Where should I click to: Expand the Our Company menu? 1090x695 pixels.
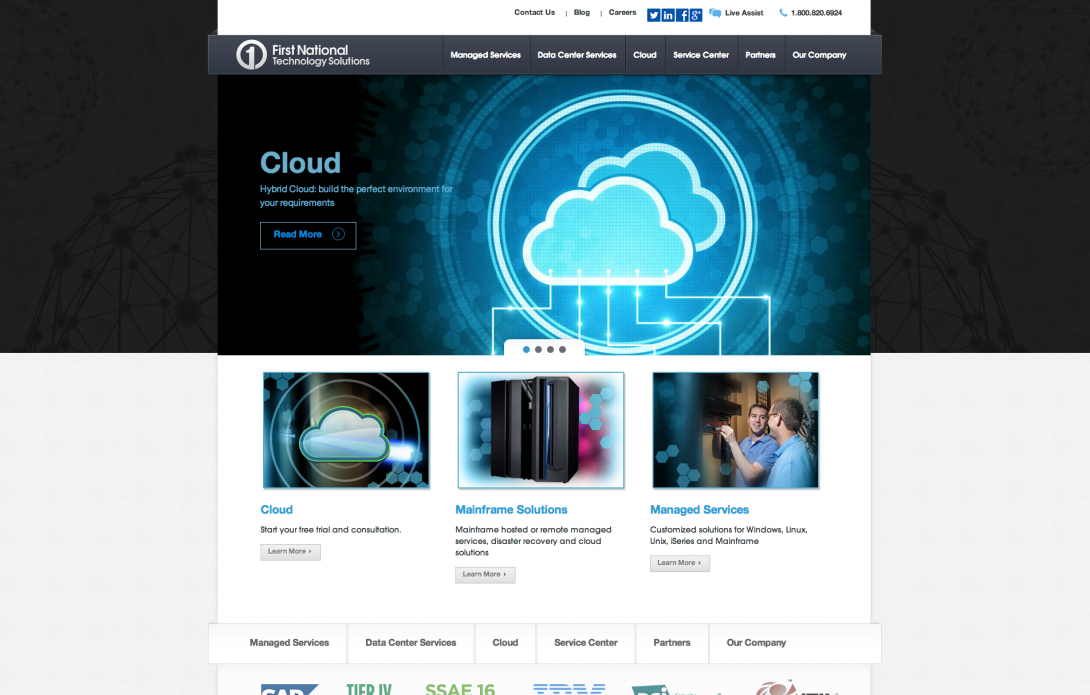819,55
